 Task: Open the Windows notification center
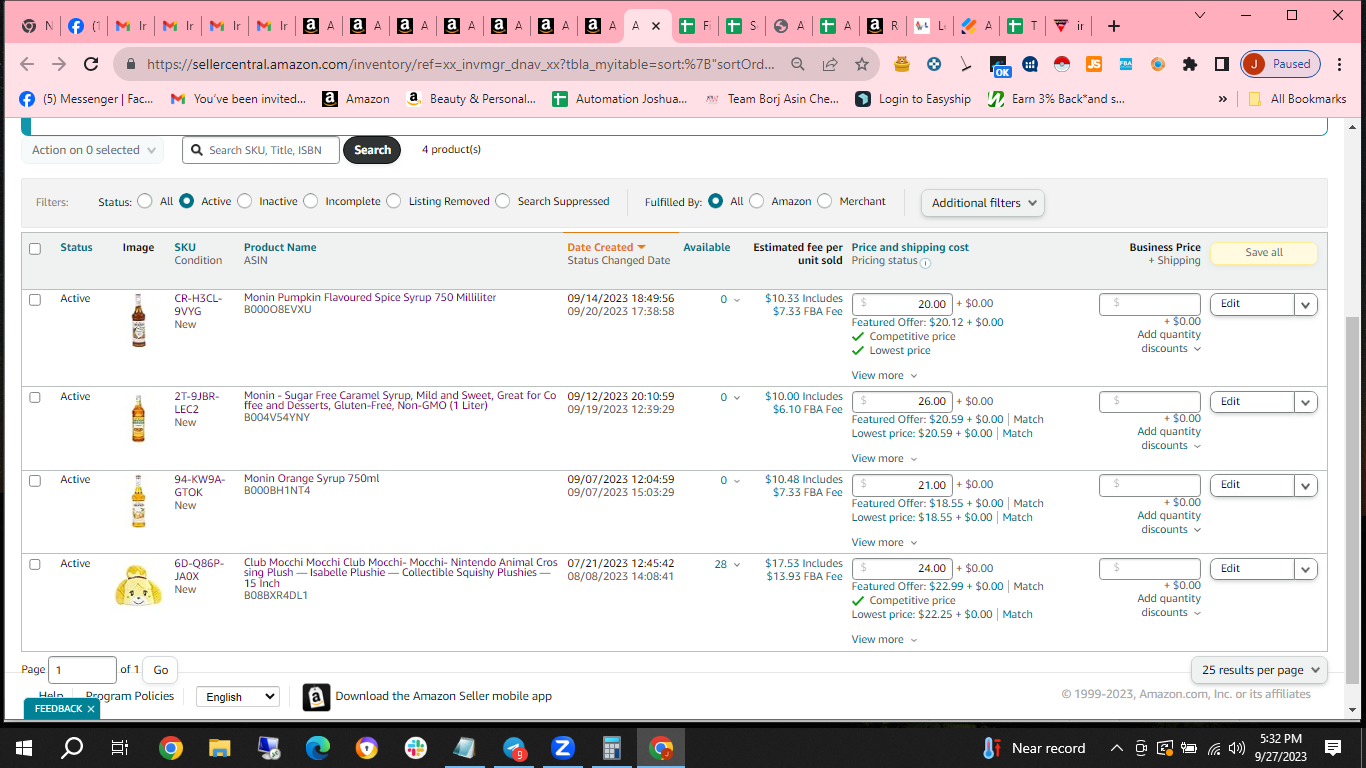click(x=1332, y=748)
